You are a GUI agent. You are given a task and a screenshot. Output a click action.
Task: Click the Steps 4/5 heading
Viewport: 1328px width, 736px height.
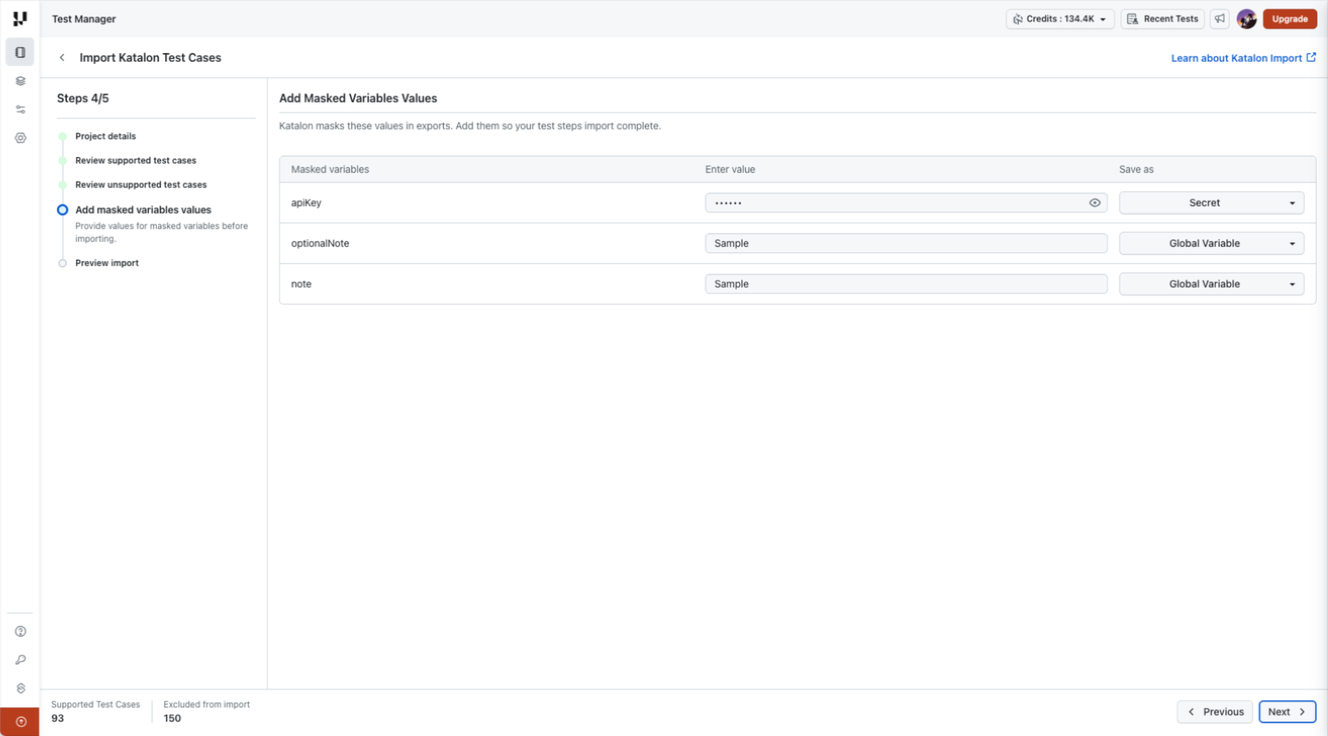(x=83, y=98)
